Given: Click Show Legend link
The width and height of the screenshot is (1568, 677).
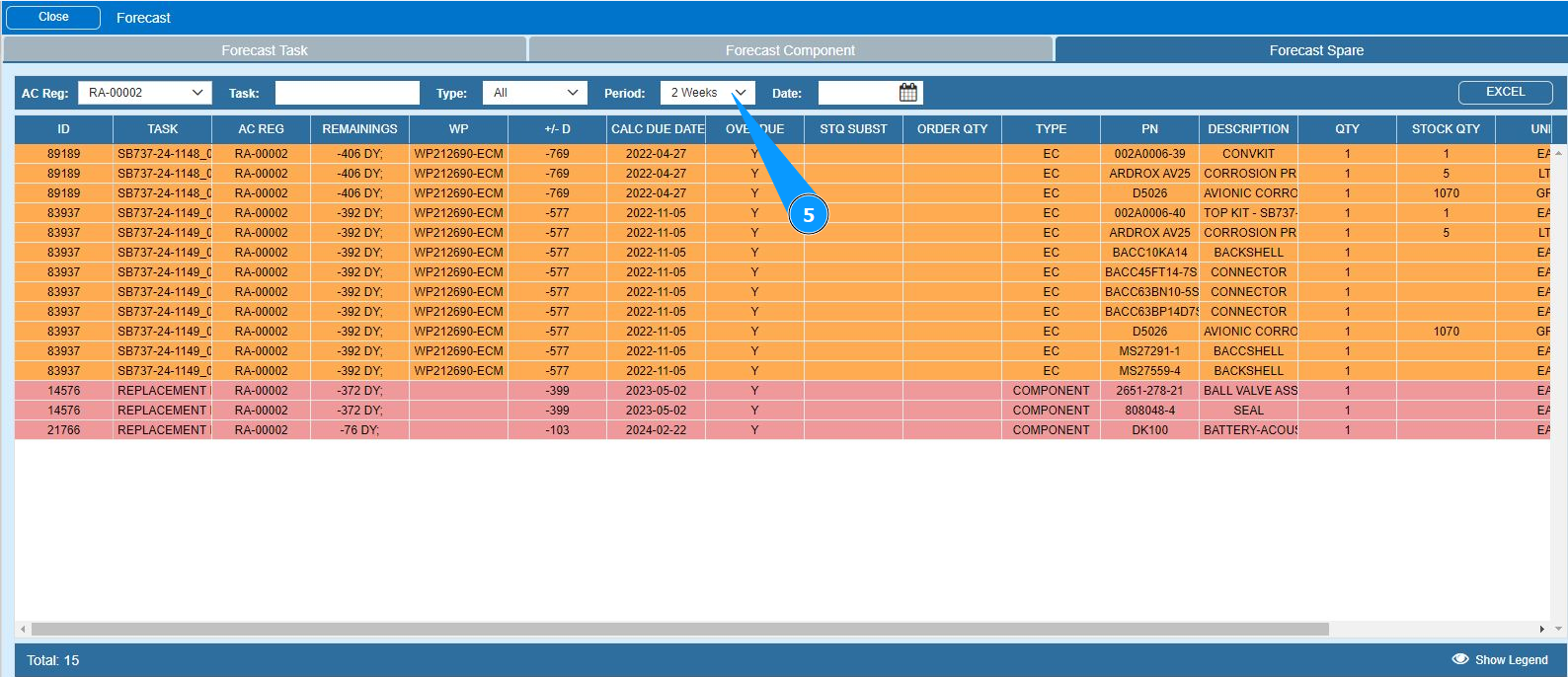Looking at the screenshot, I should [x=1511, y=659].
